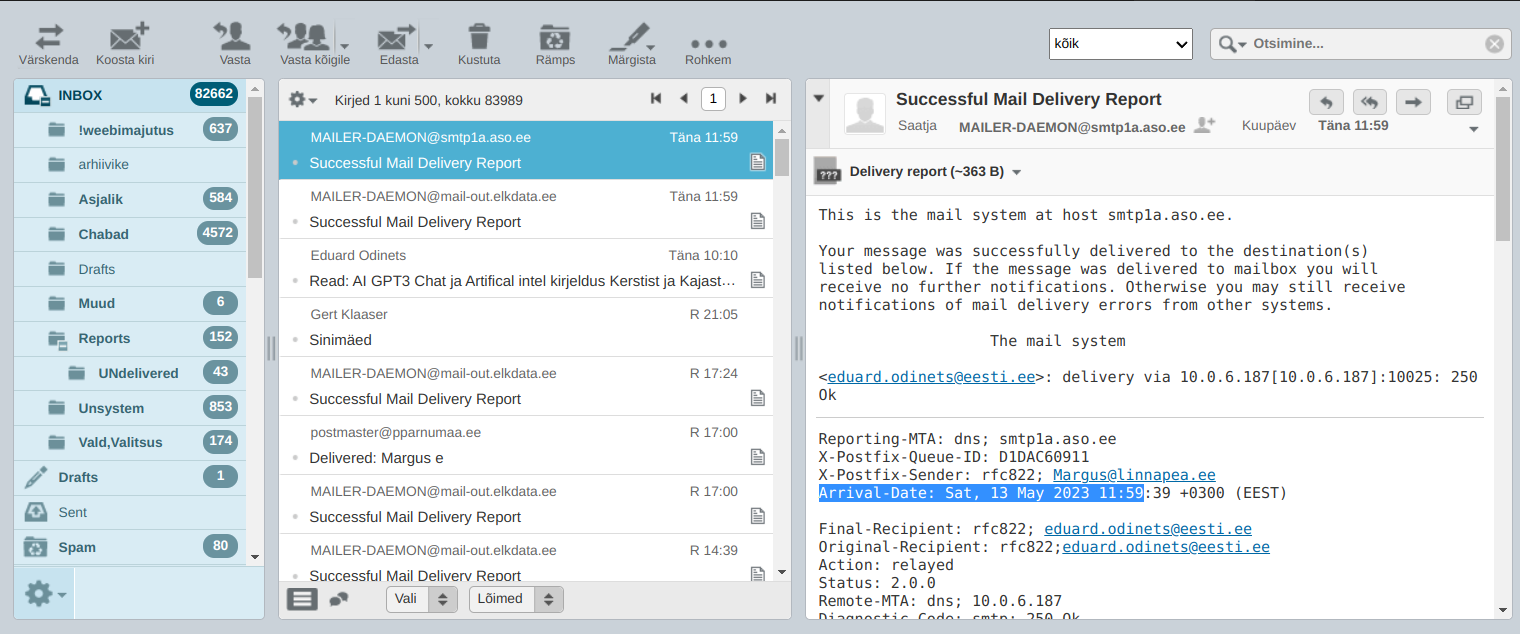
Task: Expand Delivery report attachment options
Action: tap(1017, 172)
